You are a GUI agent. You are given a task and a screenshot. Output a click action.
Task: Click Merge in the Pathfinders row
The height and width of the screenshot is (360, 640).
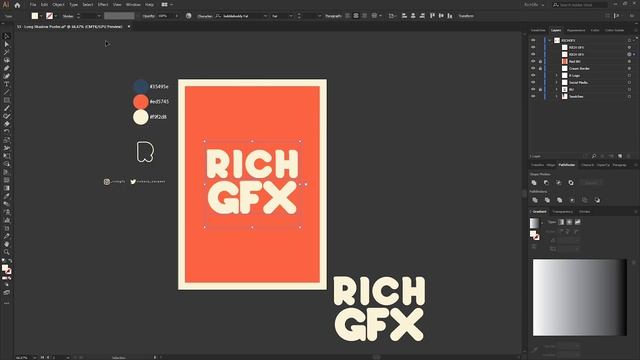pyautogui.click(x=560, y=200)
